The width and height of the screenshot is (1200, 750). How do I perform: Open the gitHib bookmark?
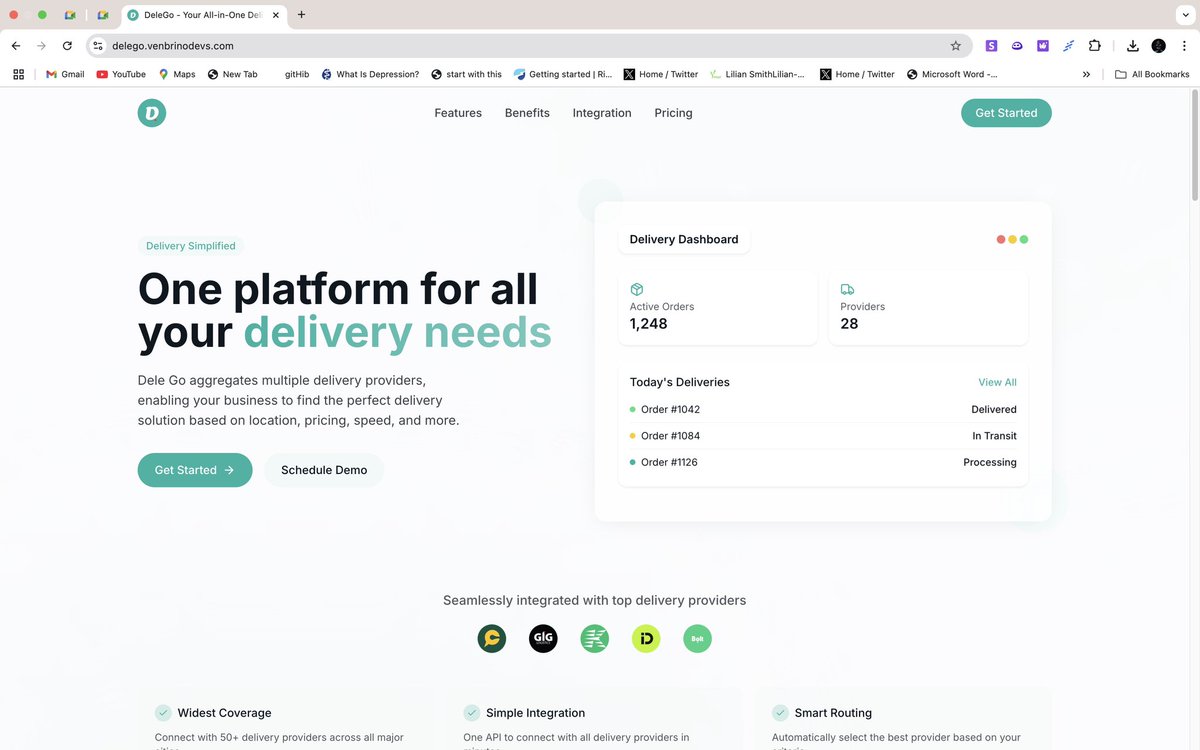[x=297, y=74]
